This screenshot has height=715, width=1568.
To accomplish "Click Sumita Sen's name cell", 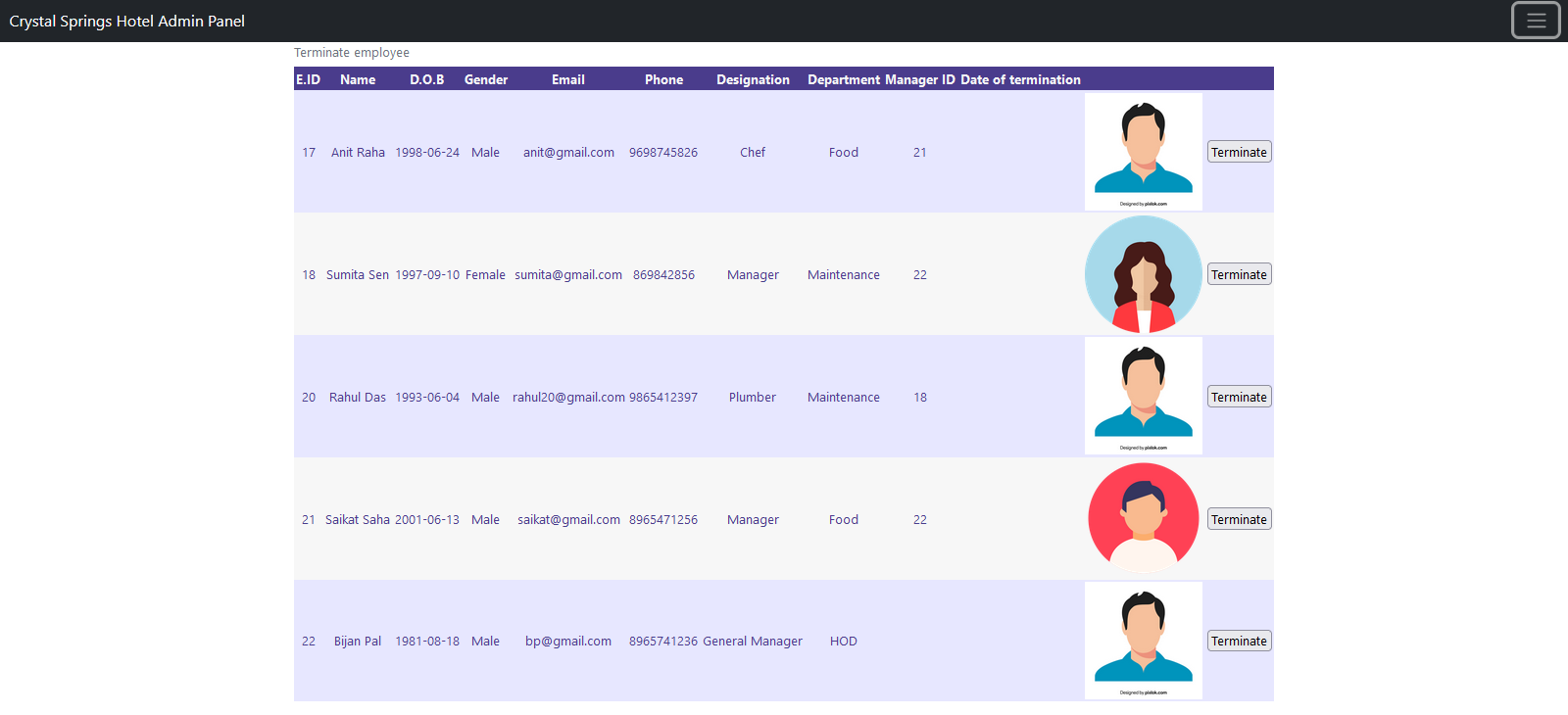I will [358, 274].
